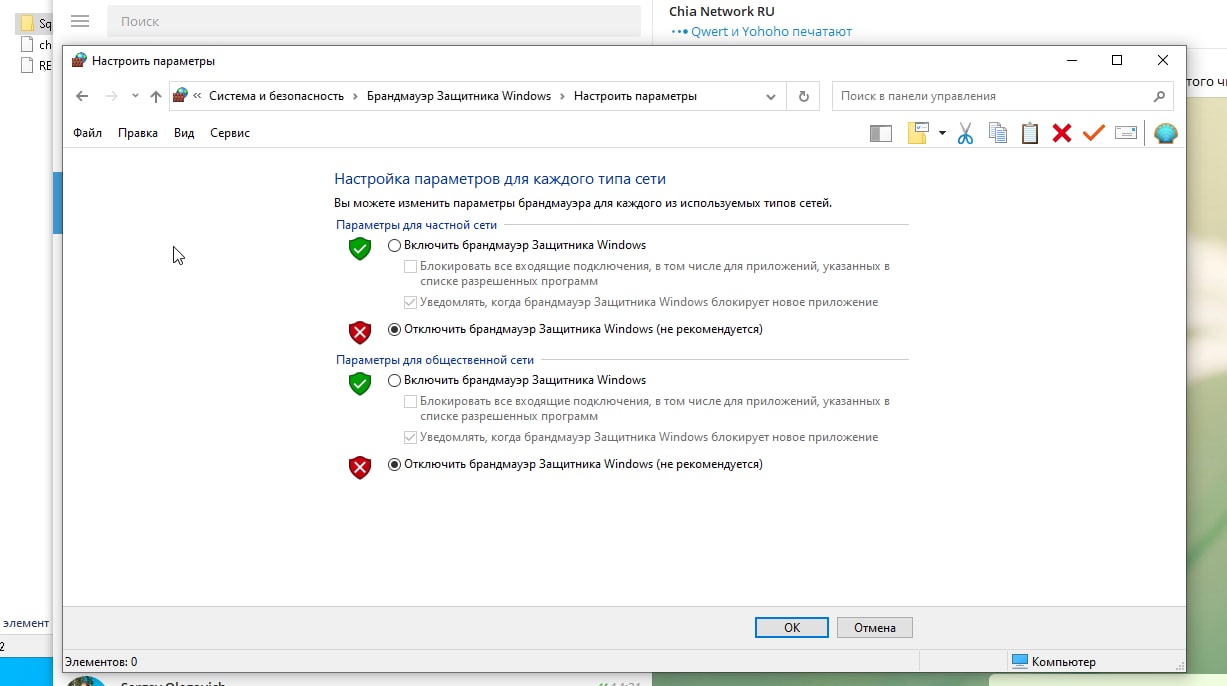Go back using the left arrow
Image resolution: width=1227 pixels, height=686 pixels.
83,96
